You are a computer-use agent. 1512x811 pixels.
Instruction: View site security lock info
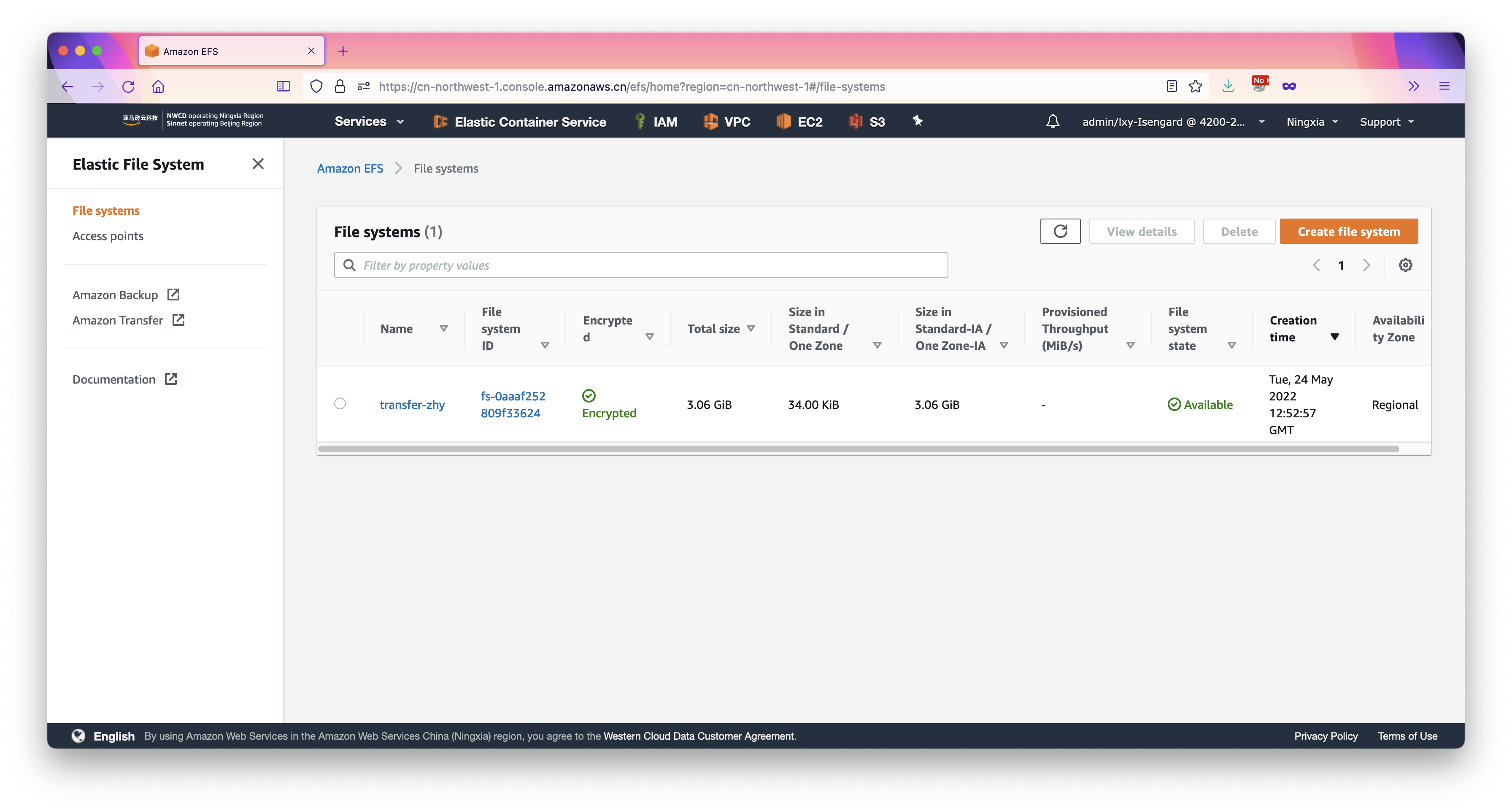340,87
